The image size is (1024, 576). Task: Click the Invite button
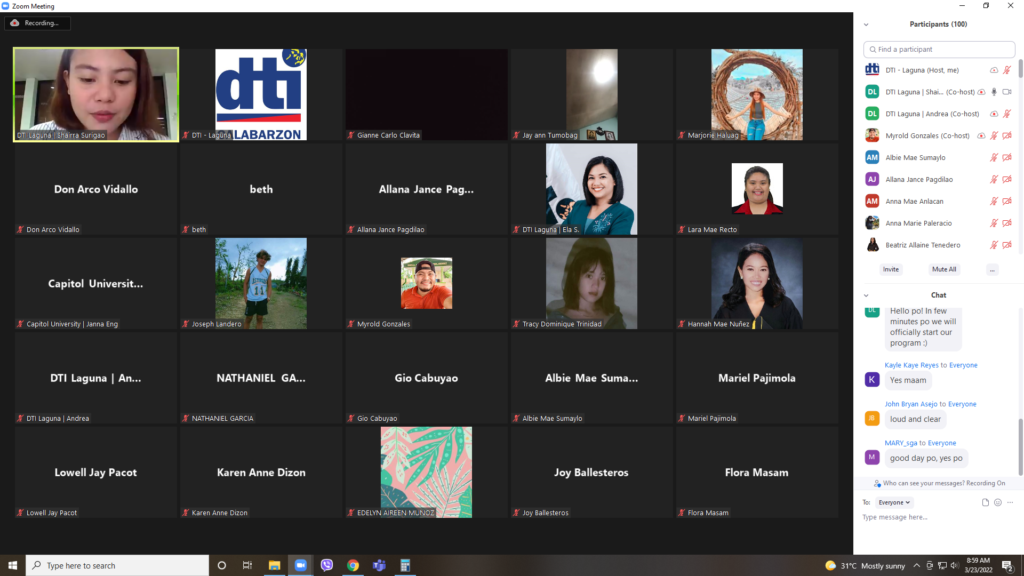coord(890,270)
